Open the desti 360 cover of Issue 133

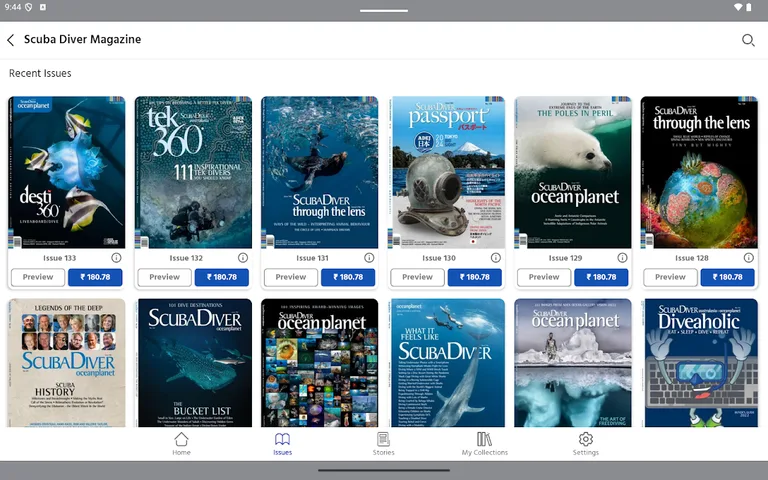pyautogui.click(x=67, y=172)
